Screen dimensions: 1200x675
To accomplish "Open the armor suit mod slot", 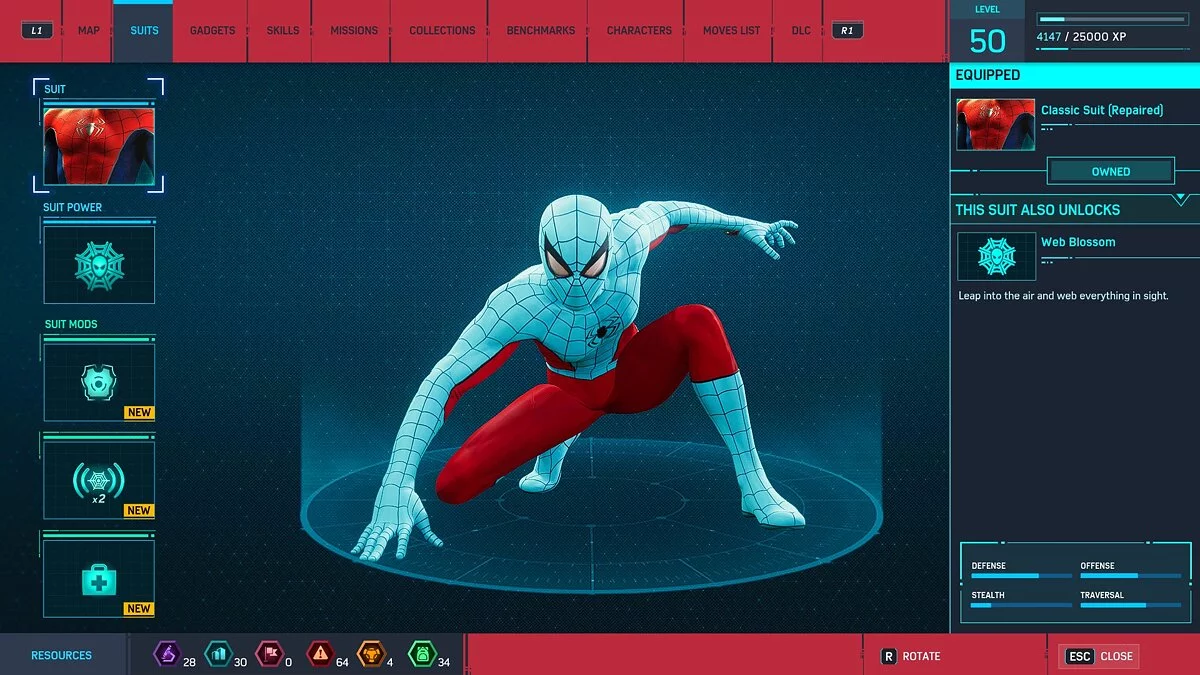I will coord(99,380).
